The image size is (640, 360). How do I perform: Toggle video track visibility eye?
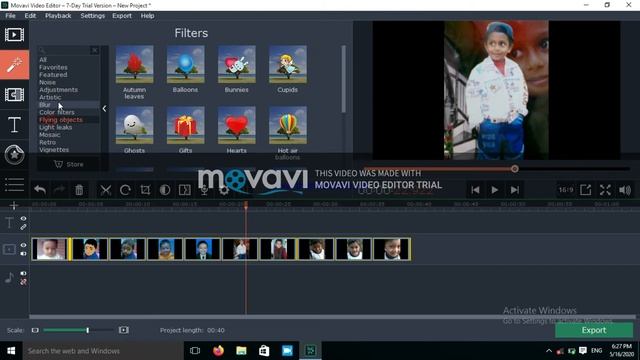point(23,245)
